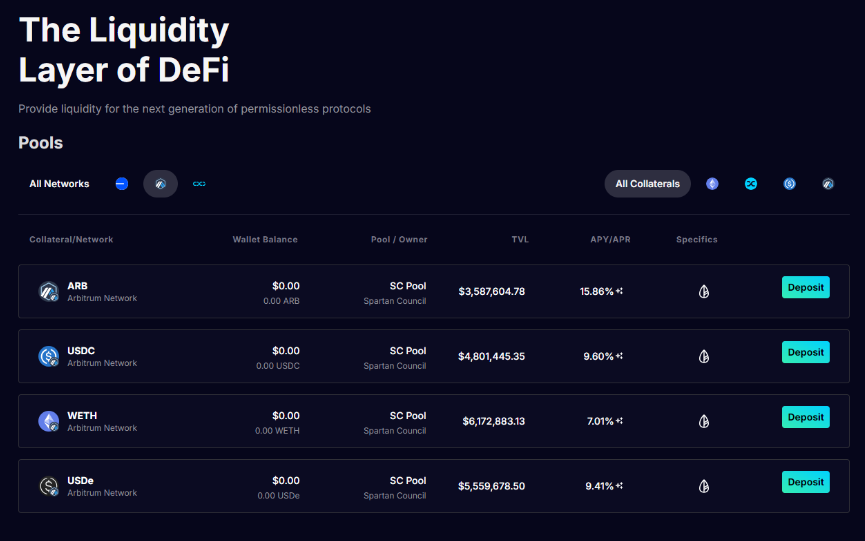This screenshot has width=865, height=541.
Task: Deposit into the USDC pool
Action: (x=805, y=352)
